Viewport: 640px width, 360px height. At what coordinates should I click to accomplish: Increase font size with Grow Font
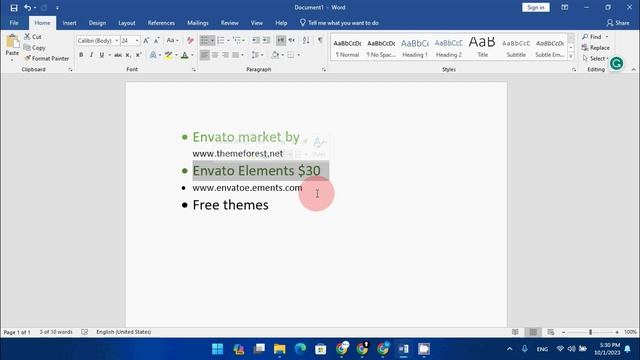click(x=146, y=40)
